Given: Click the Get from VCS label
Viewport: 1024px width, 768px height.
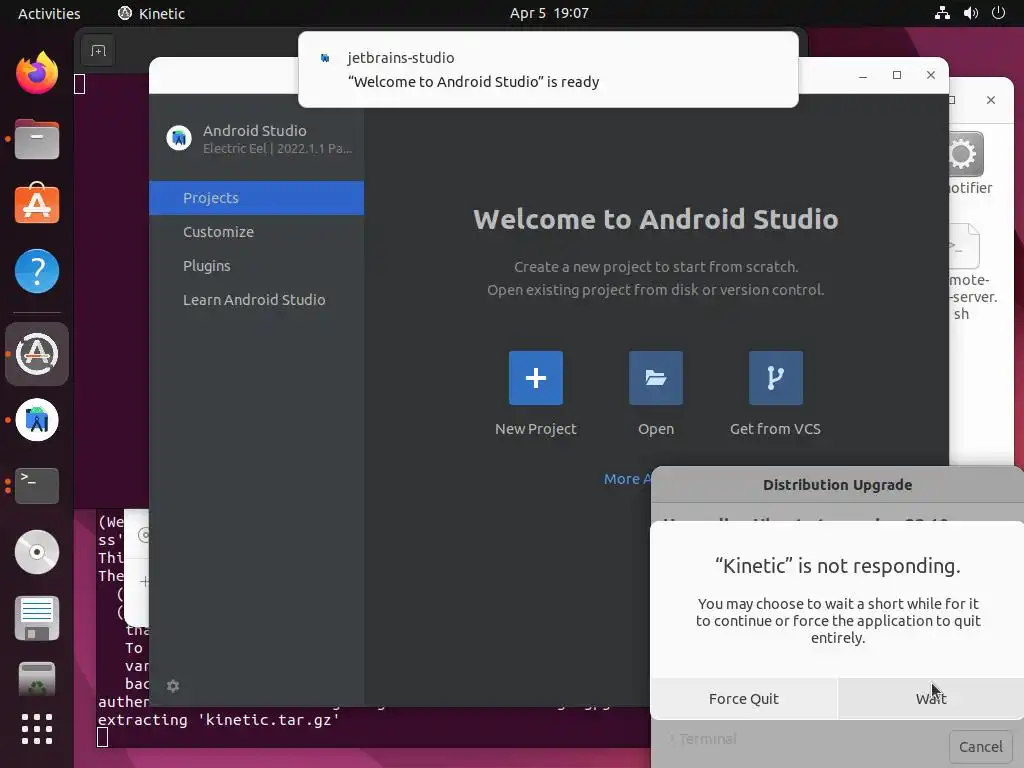Looking at the screenshot, I should [775, 429].
